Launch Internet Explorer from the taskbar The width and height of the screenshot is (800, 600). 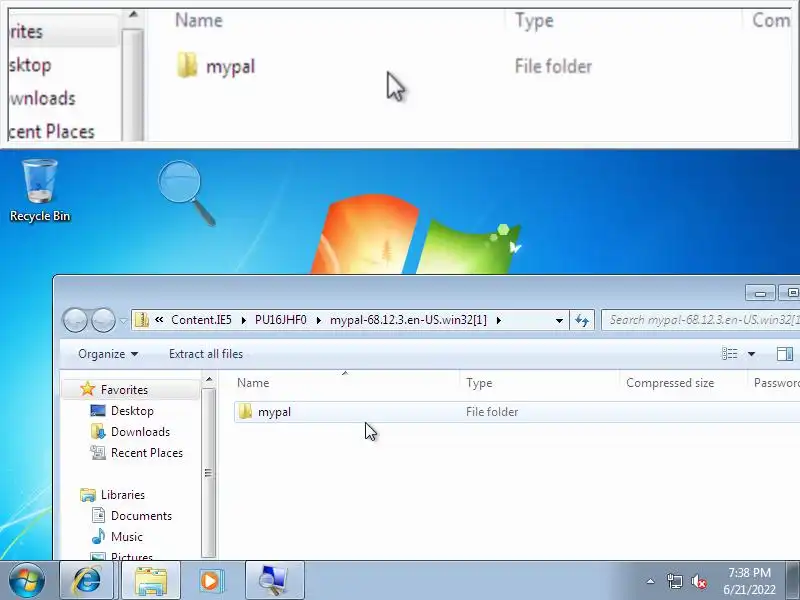(x=87, y=580)
